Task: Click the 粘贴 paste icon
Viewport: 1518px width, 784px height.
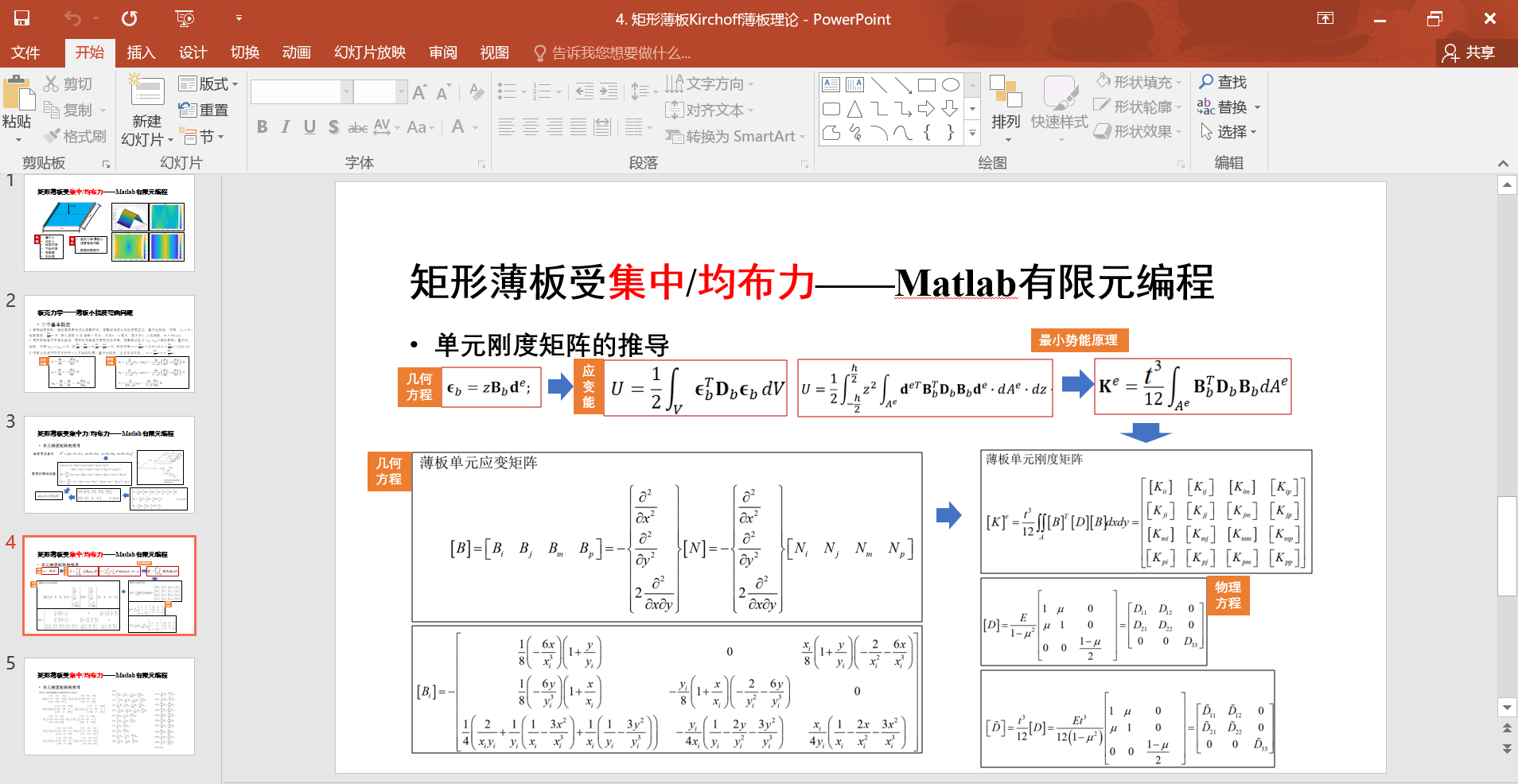Action: (x=18, y=94)
